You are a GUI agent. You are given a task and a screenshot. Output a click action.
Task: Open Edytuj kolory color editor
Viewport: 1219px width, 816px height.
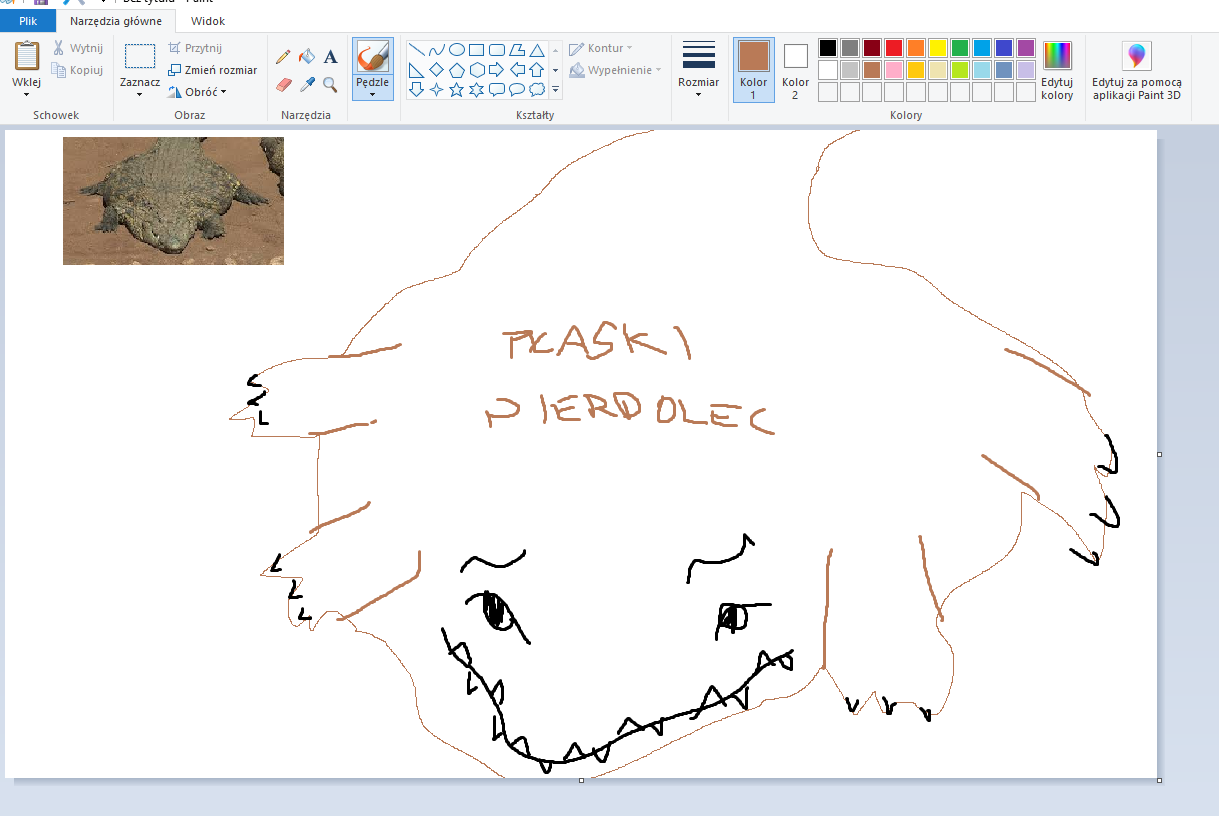click(x=1056, y=70)
